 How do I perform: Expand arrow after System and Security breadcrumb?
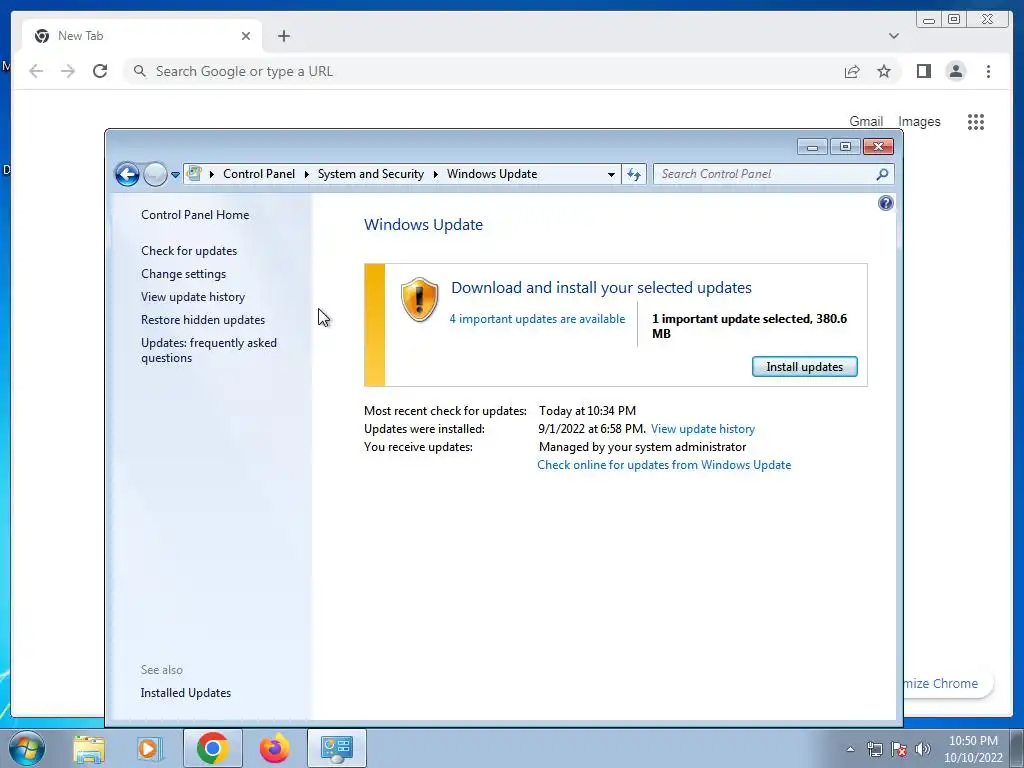[436, 174]
